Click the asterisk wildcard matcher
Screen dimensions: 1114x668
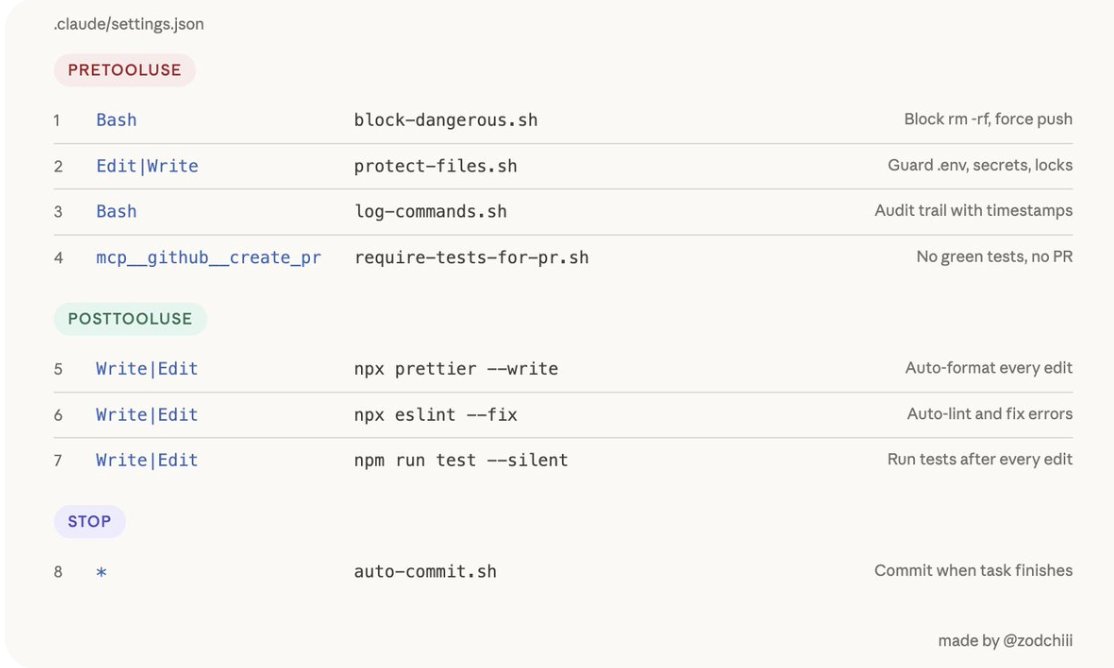click(102, 572)
